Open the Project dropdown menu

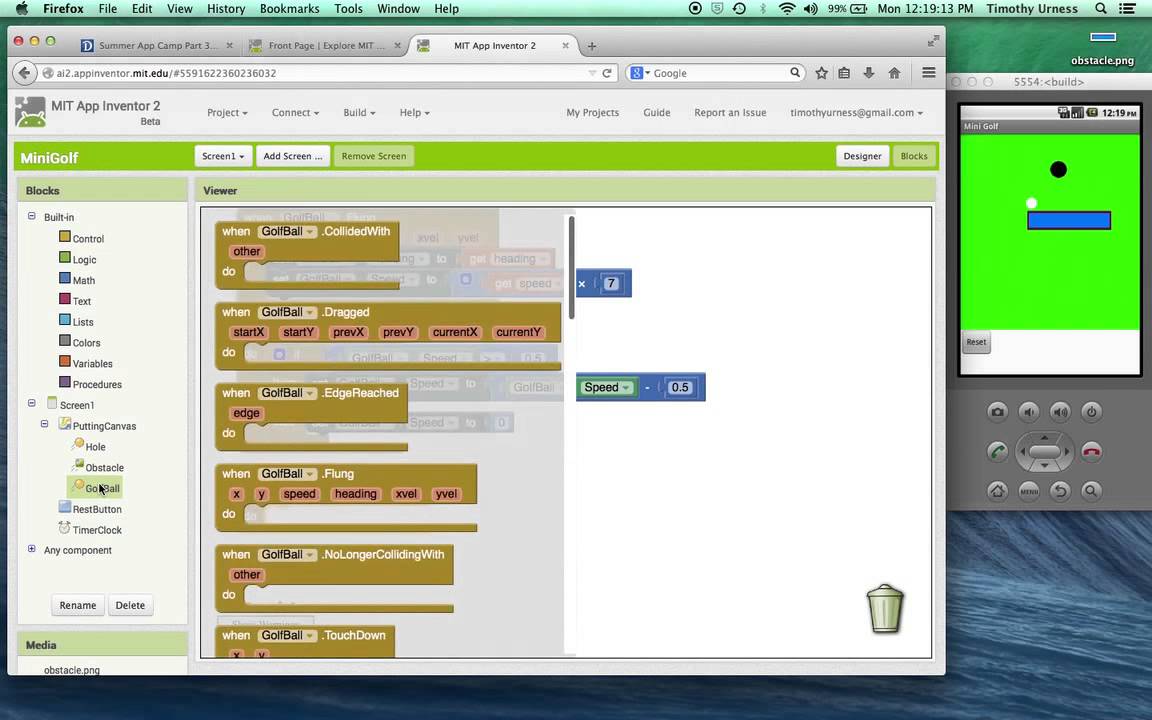point(227,112)
